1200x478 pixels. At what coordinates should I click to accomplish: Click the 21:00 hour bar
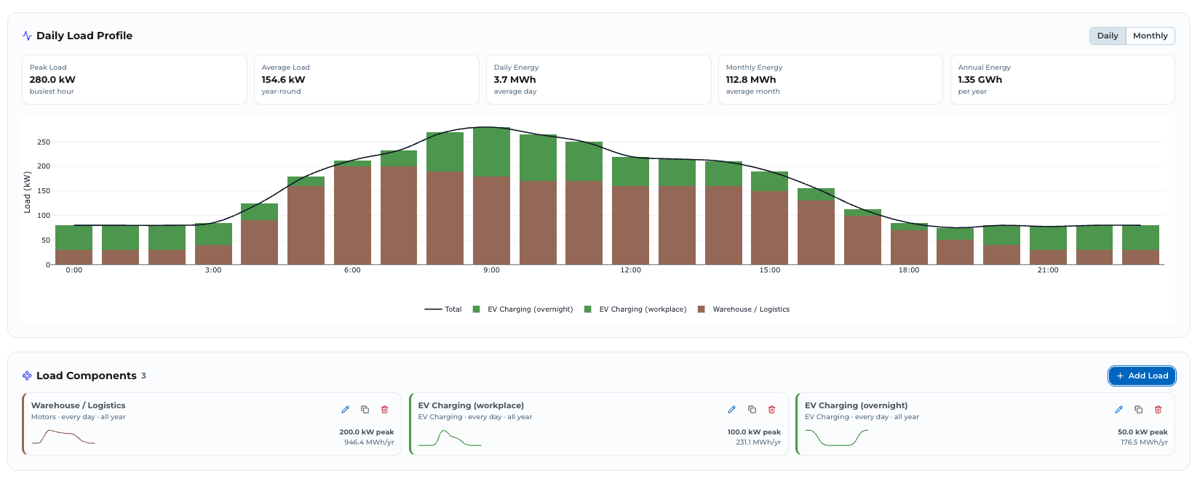point(1048,245)
